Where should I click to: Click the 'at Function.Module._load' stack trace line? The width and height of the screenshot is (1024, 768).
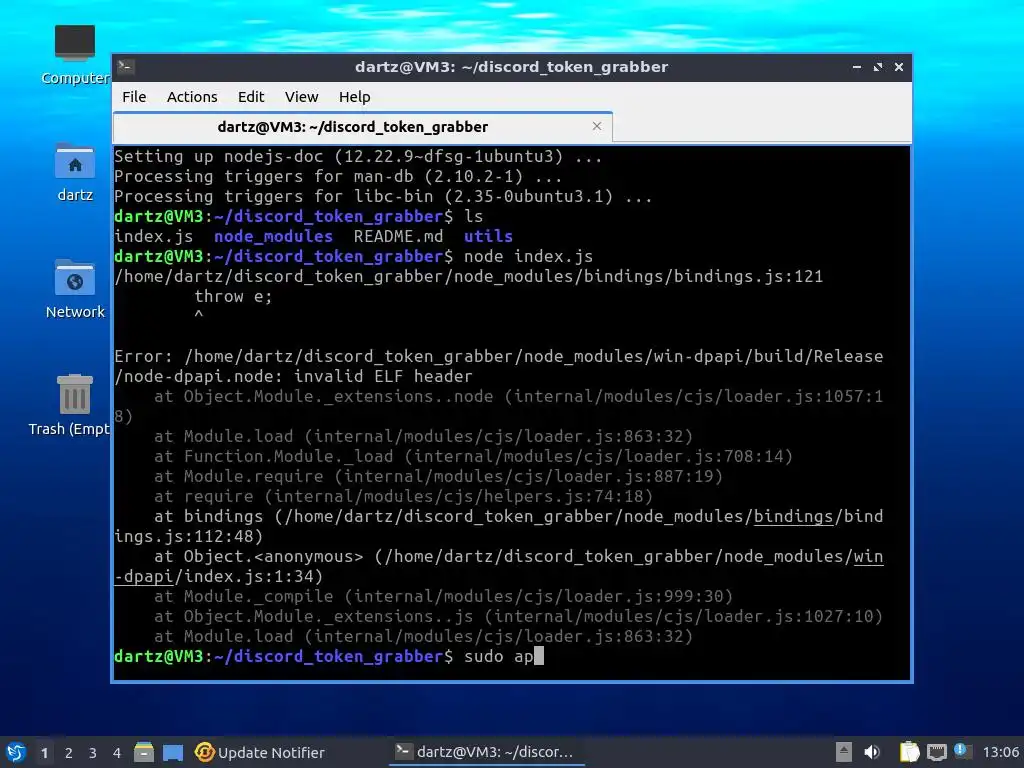point(473,456)
